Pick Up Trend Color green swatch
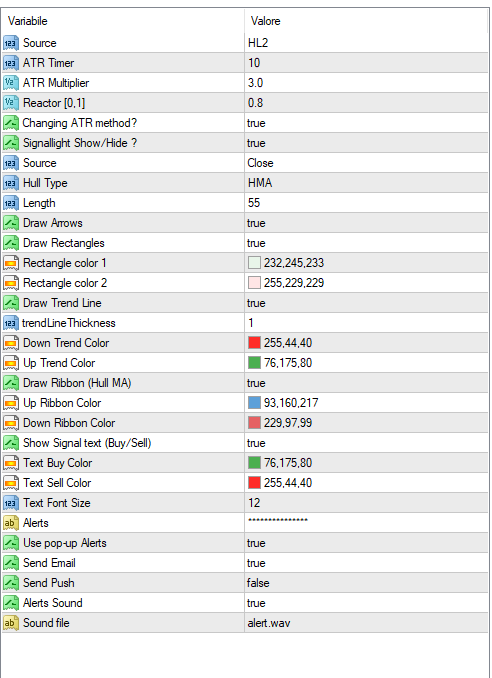This screenshot has width=492, height=678. [254, 363]
